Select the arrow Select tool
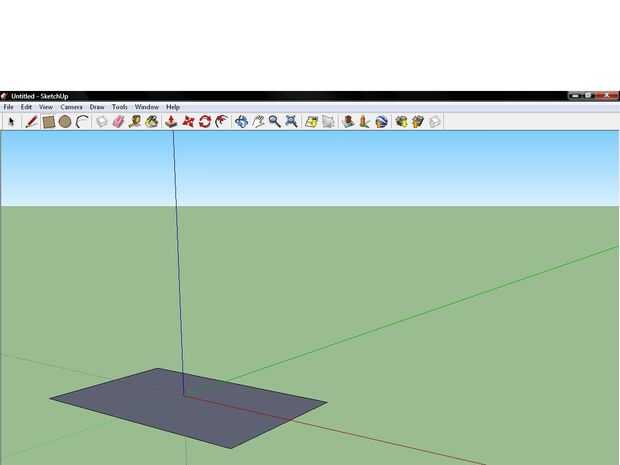This screenshot has width=620, height=465. click(11, 121)
